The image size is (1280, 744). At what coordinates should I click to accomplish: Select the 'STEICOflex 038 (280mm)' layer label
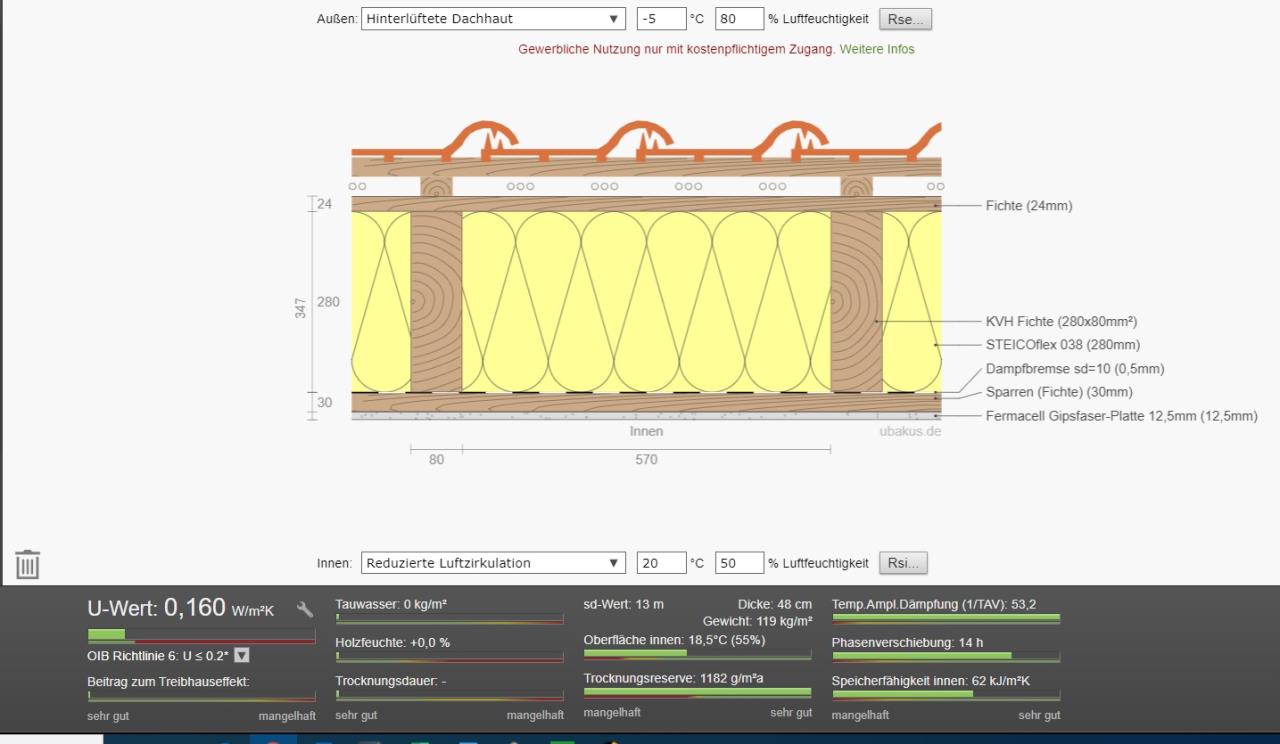(1062, 345)
